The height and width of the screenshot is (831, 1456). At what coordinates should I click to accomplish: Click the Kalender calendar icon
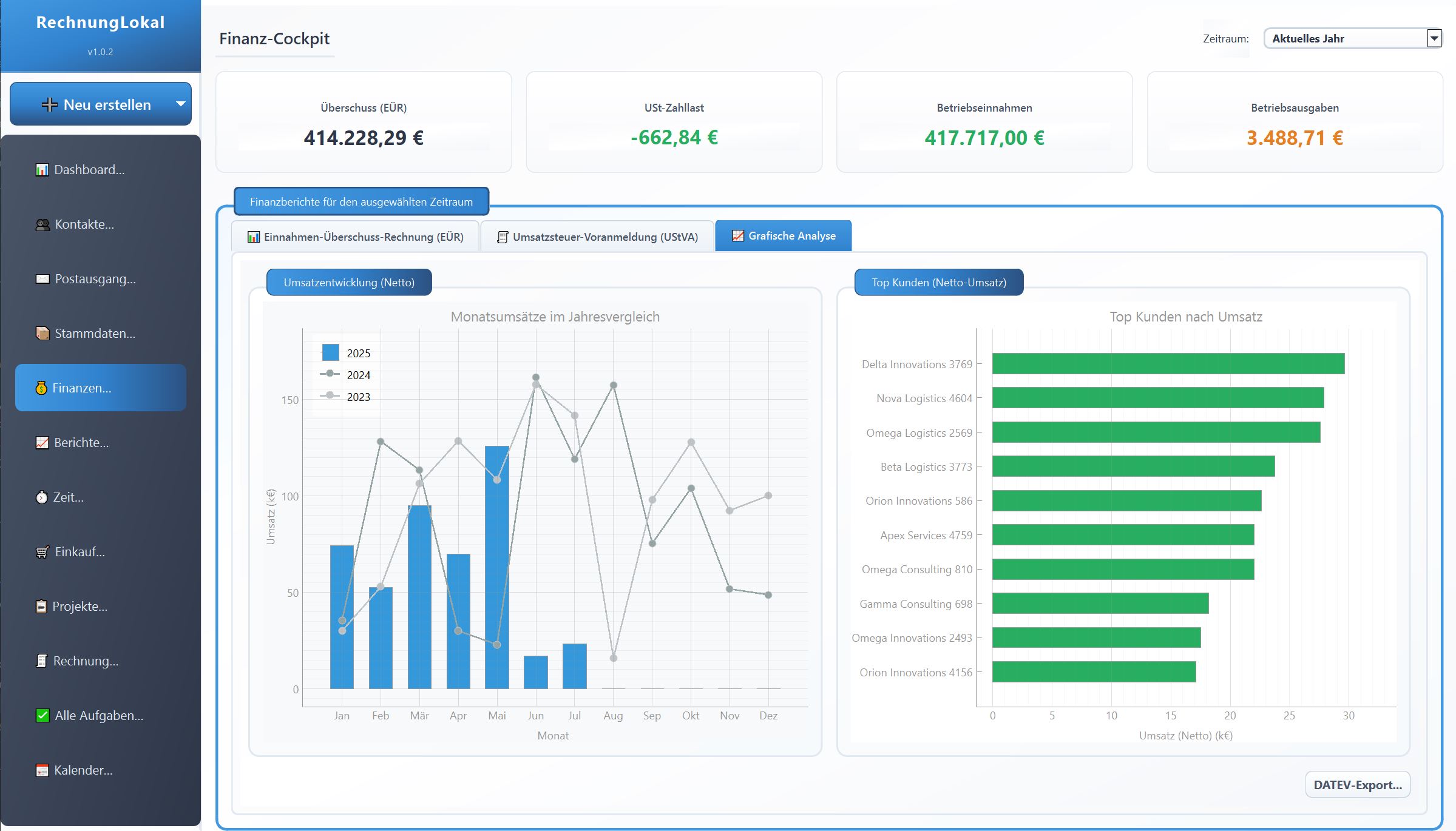pyautogui.click(x=41, y=770)
